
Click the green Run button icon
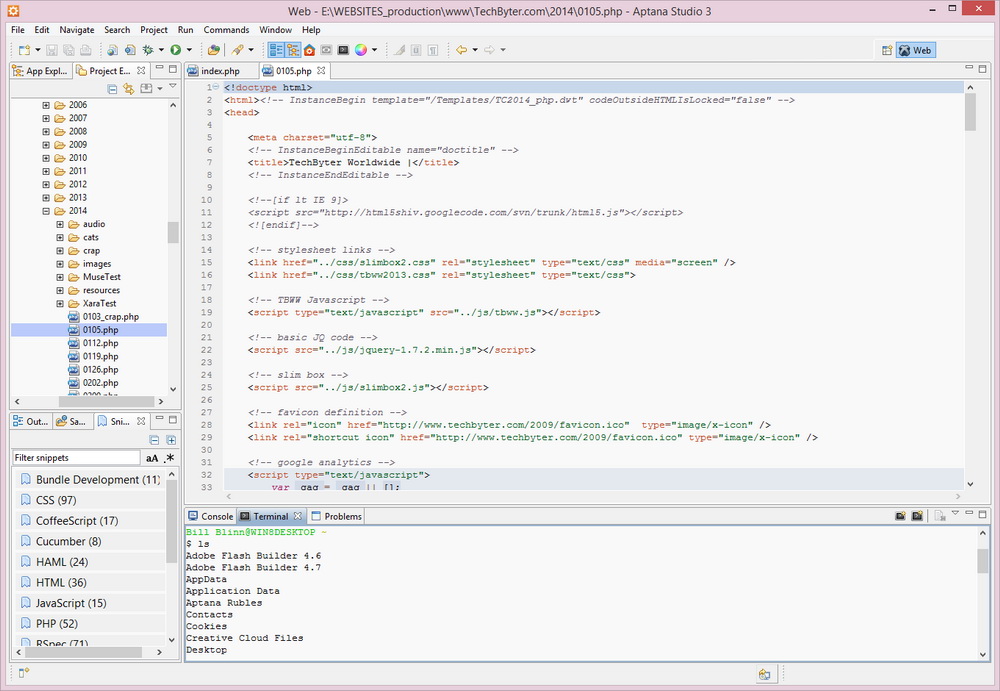175,50
